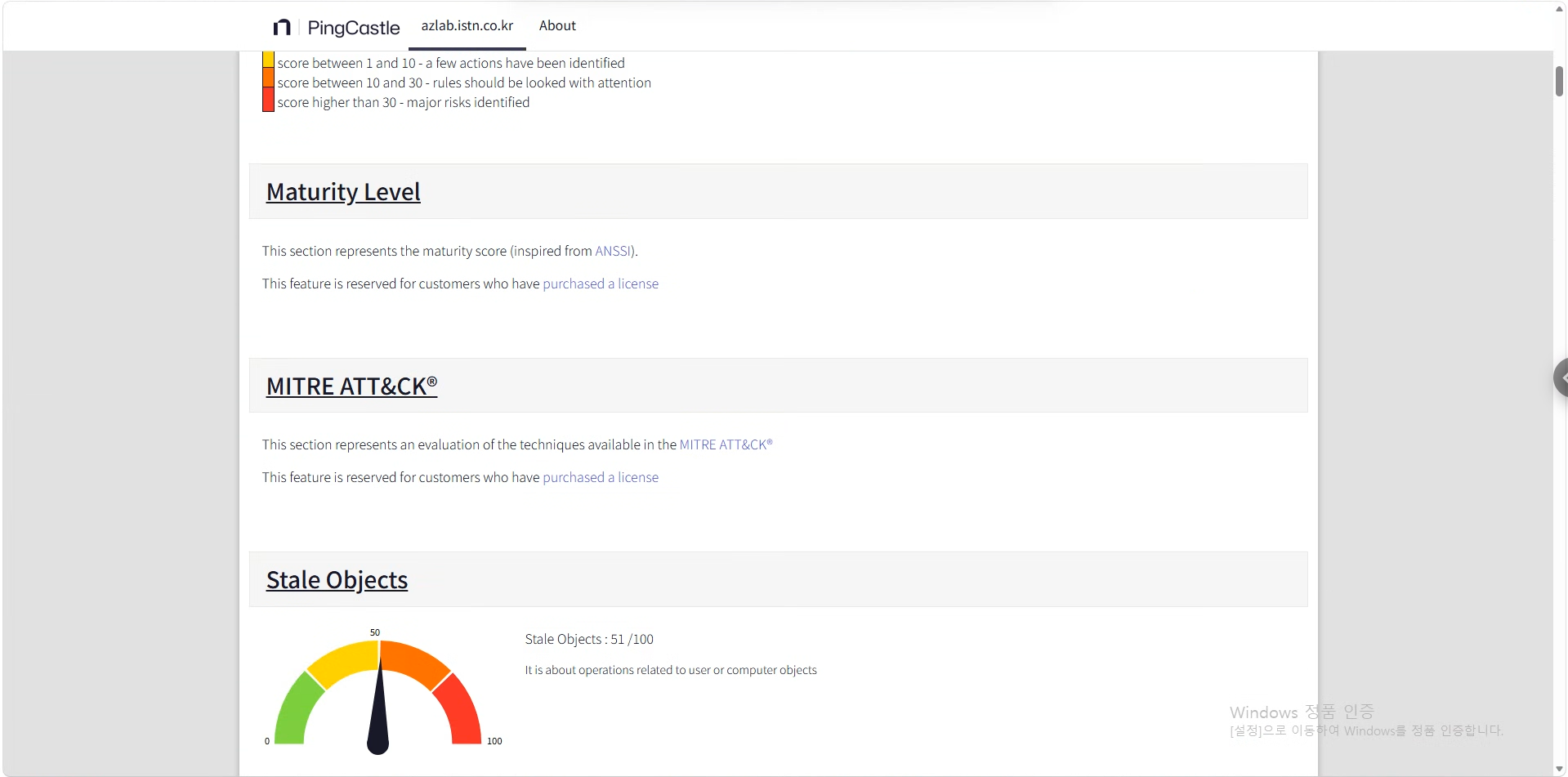Click the red score legend swatch
This screenshot has height=777, width=1568.
[268, 100]
